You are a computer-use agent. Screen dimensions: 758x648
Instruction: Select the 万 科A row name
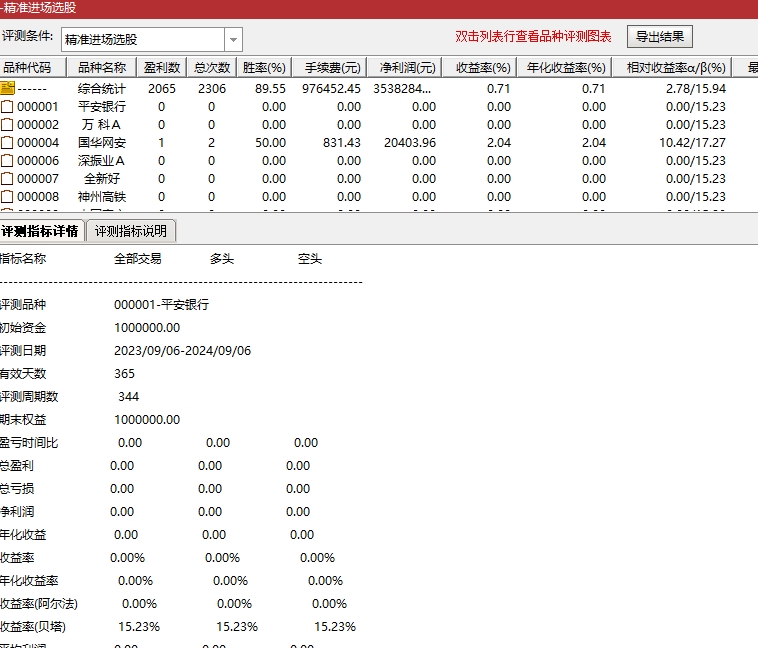(x=102, y=125)
